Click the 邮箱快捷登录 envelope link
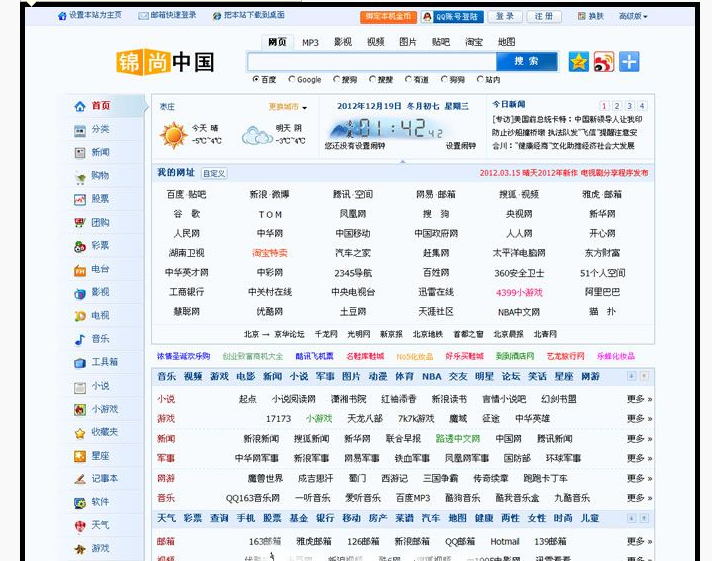The width and height of the screenshot is (718, 561). (167, 16)
